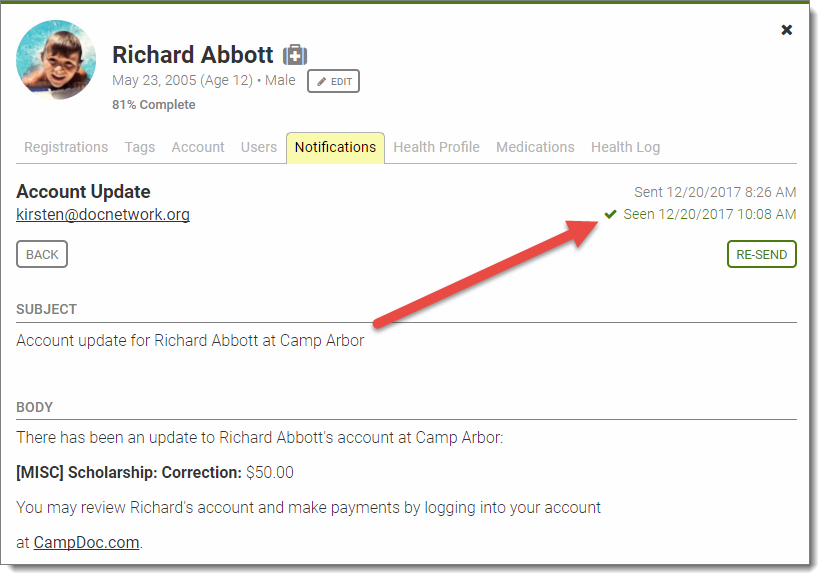Close the profile dialog with the X
The width and height of the screenshot is (825, 580).
click(x=787, y=30)
